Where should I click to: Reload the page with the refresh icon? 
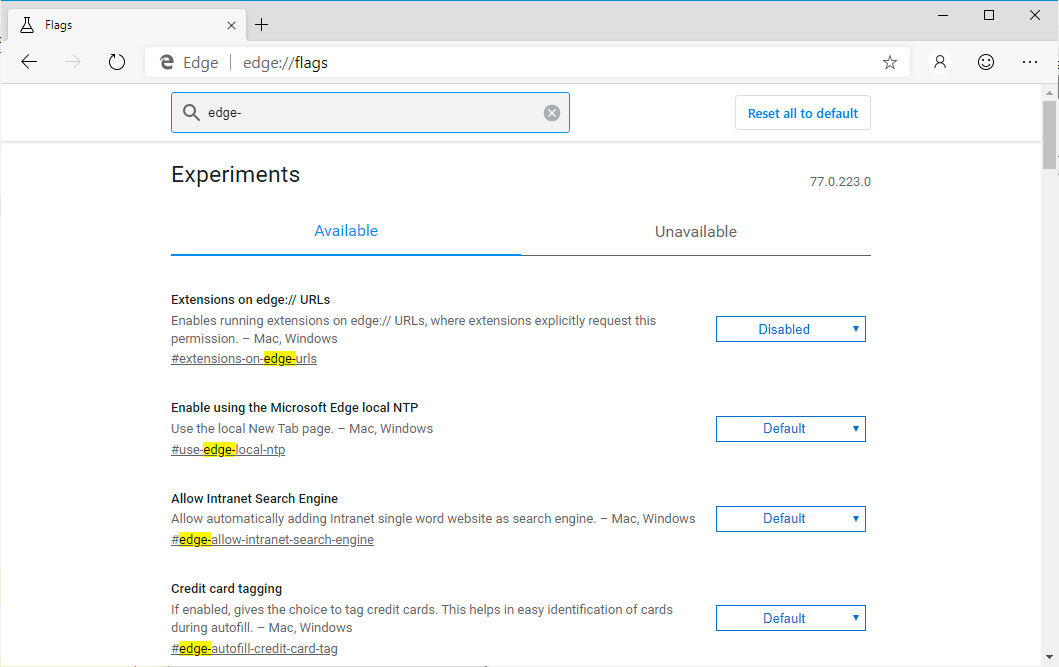coord(117,62)
